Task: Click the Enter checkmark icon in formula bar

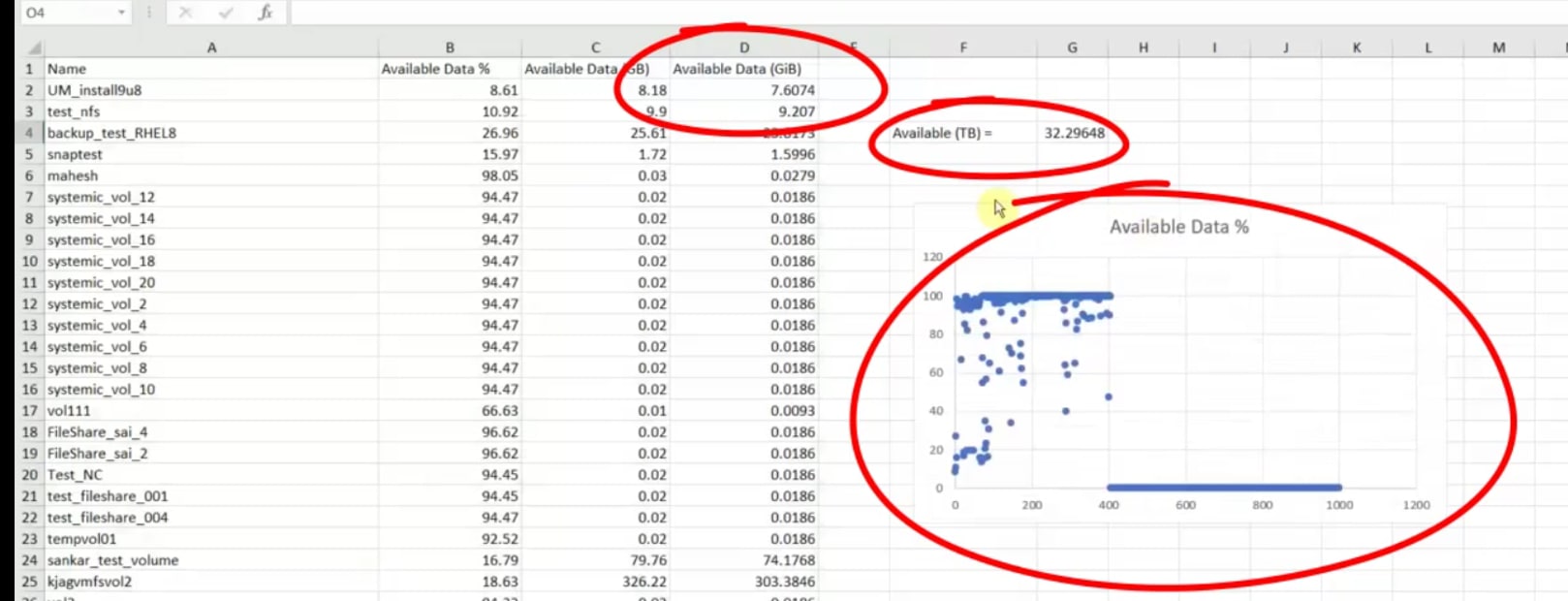Action: tap(225, 13)
